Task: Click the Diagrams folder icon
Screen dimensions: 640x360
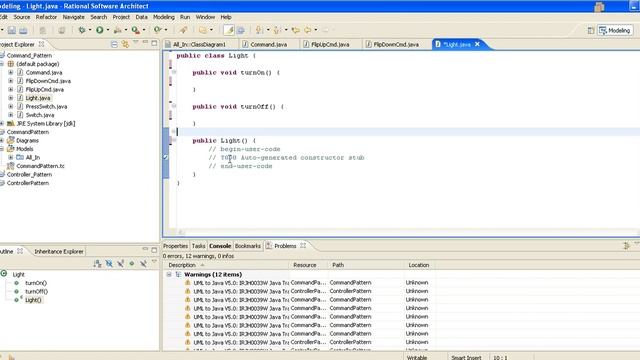Action: click(x=11, y=140)
